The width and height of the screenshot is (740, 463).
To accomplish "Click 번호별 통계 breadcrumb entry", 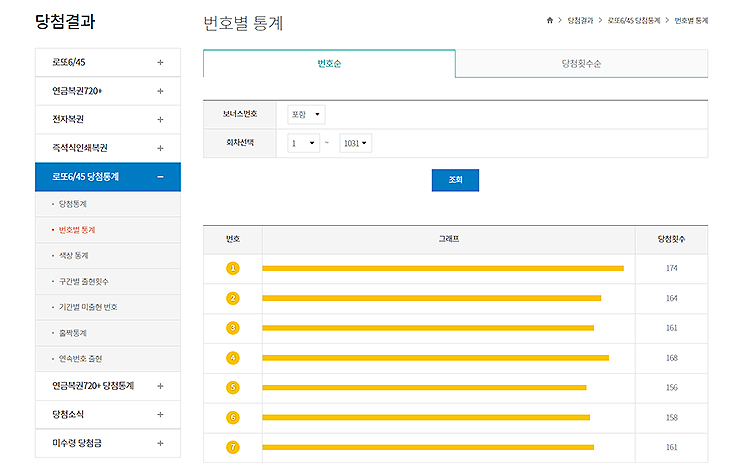I will pos(691,20).
